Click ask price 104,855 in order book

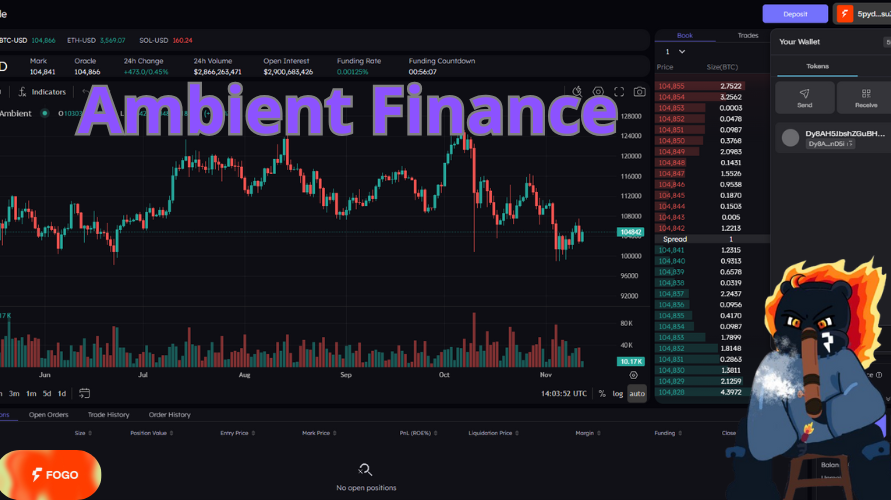click(671, 86)
